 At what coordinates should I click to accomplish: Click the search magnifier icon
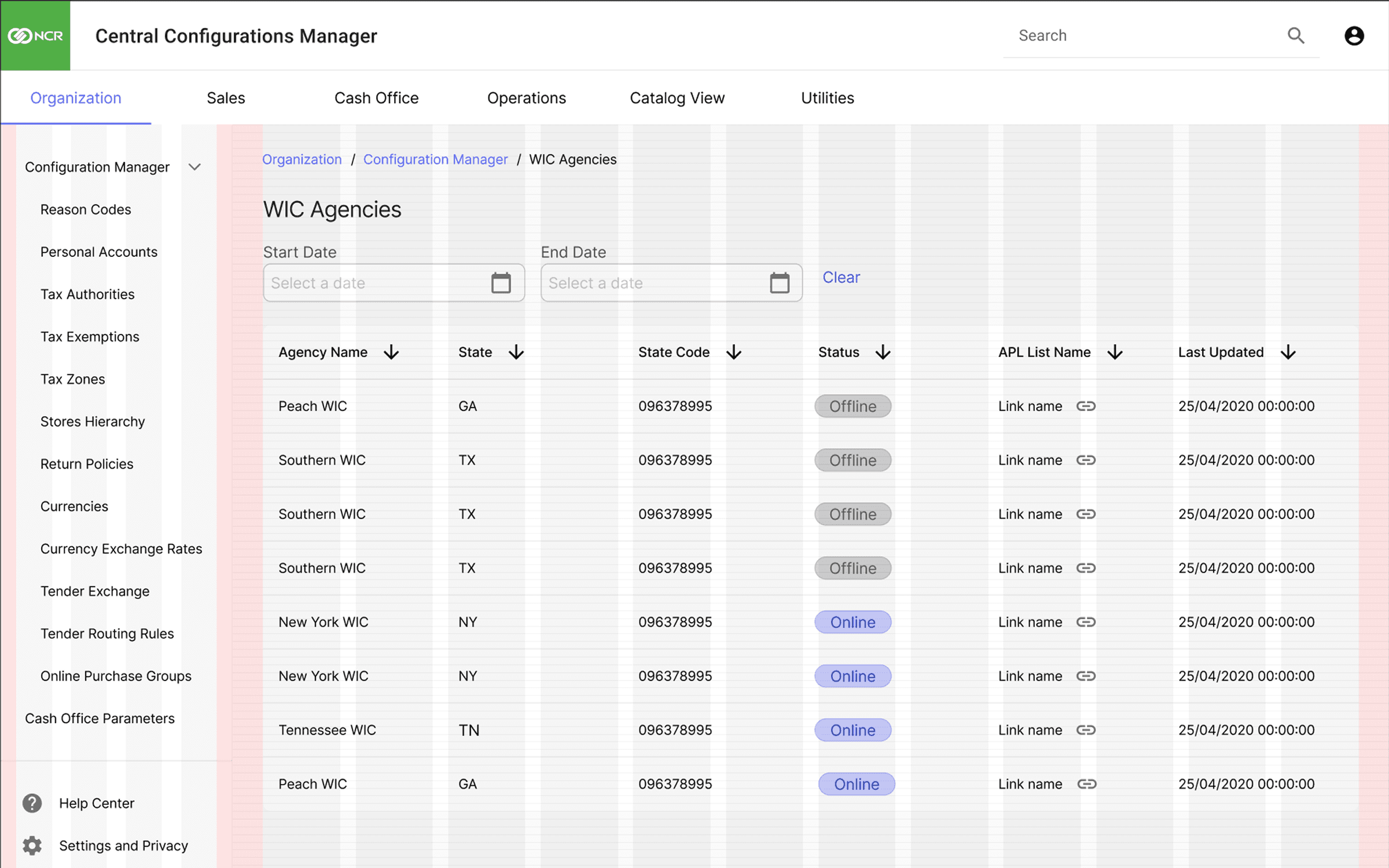point(1296,36)
